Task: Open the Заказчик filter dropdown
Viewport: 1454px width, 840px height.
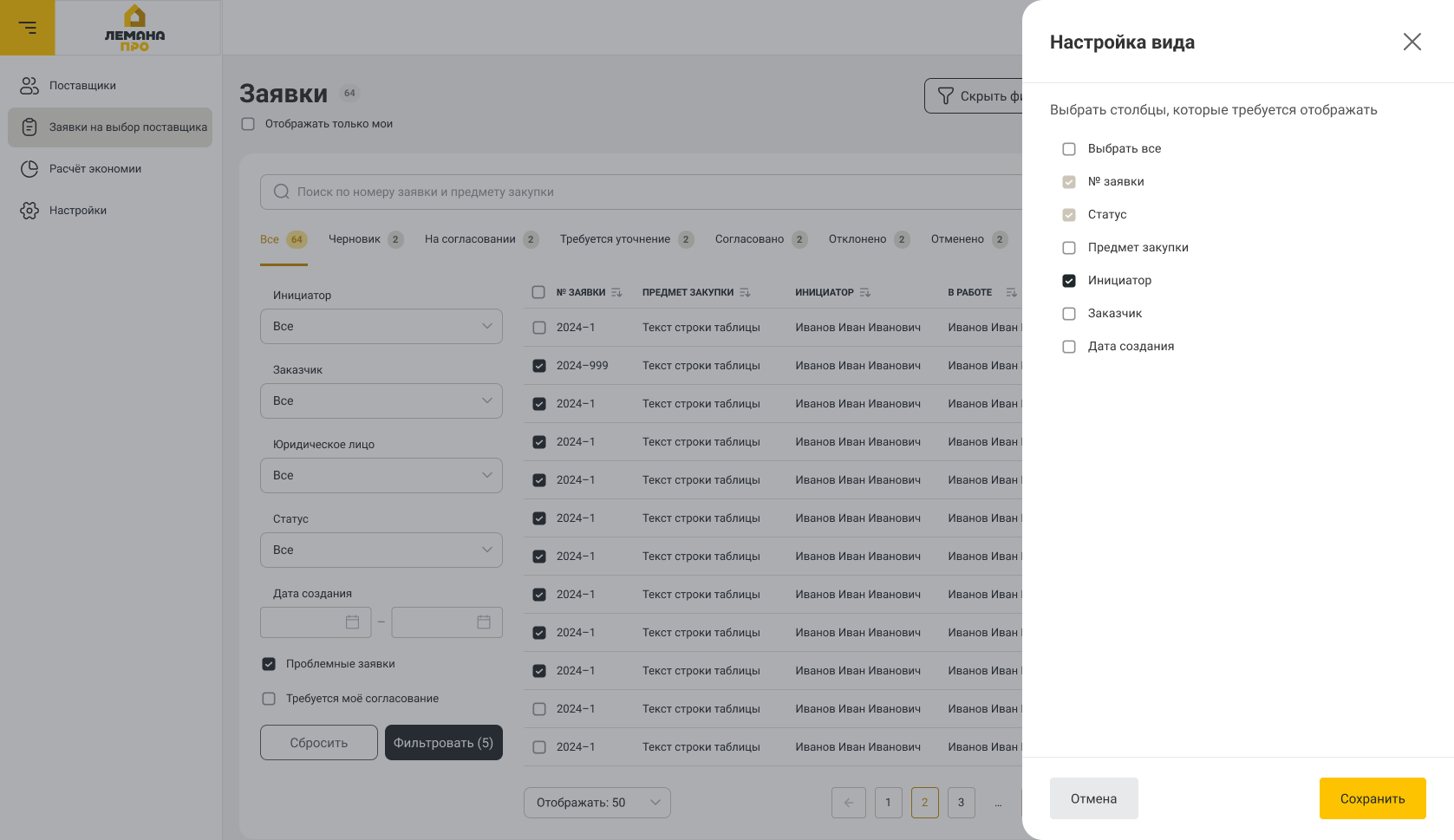Action: click(x=381, y=400)
